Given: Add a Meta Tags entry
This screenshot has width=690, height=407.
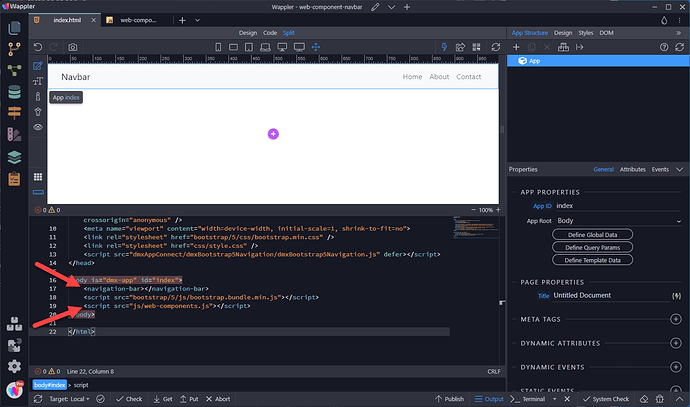Looking at the screenshot, I should click(x=676, y=319).
